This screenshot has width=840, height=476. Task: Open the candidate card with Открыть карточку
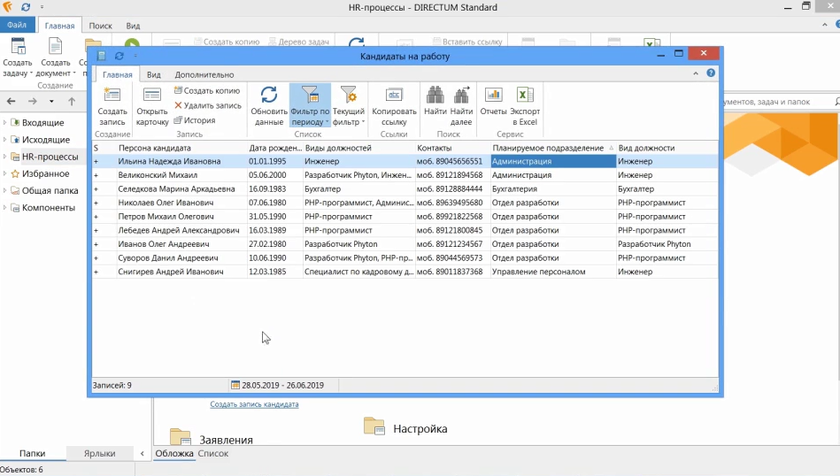pos(152,96)
